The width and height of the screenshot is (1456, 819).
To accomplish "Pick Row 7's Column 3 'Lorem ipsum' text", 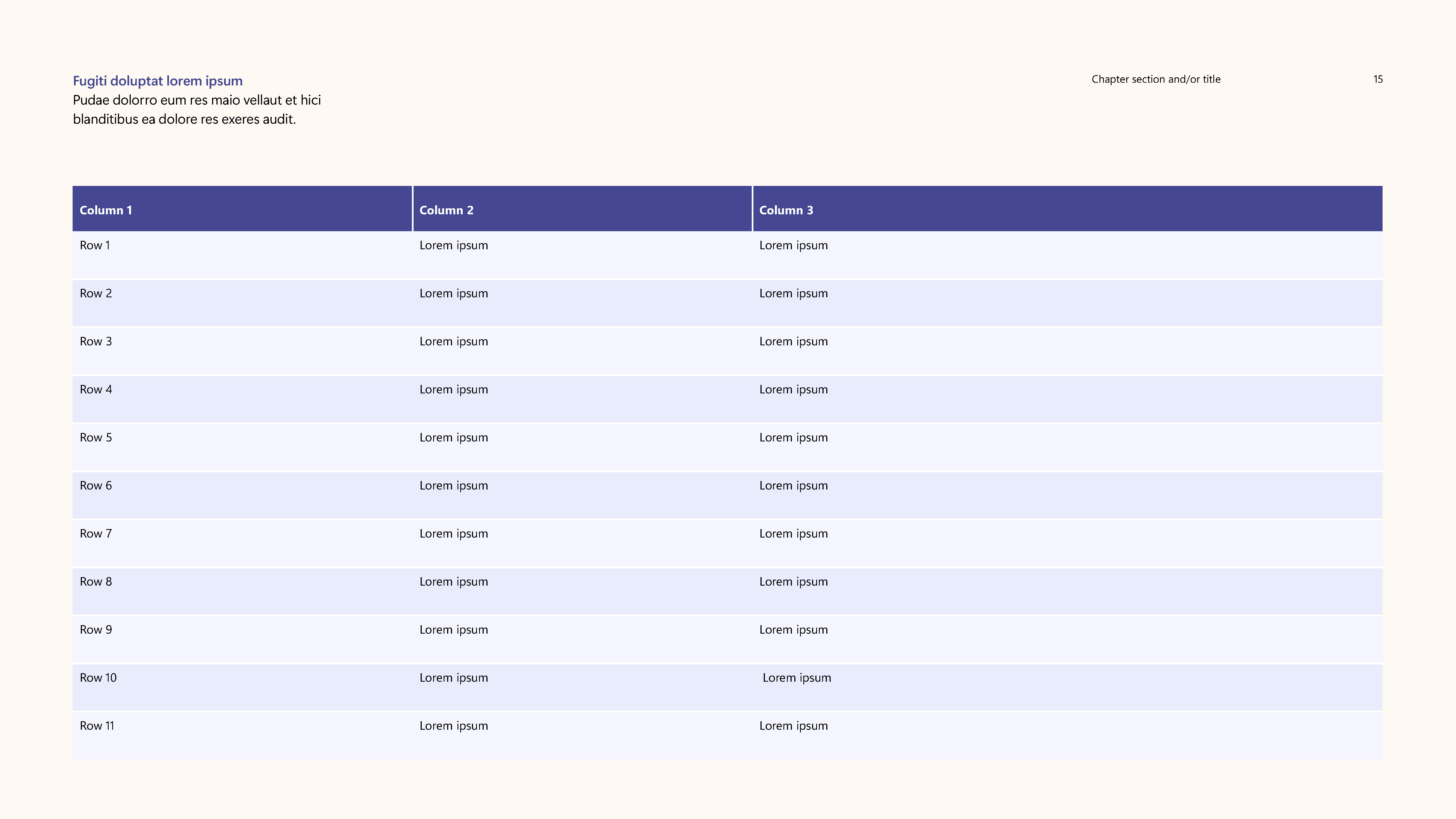I will pyautogui.click(x=794, y=534).
